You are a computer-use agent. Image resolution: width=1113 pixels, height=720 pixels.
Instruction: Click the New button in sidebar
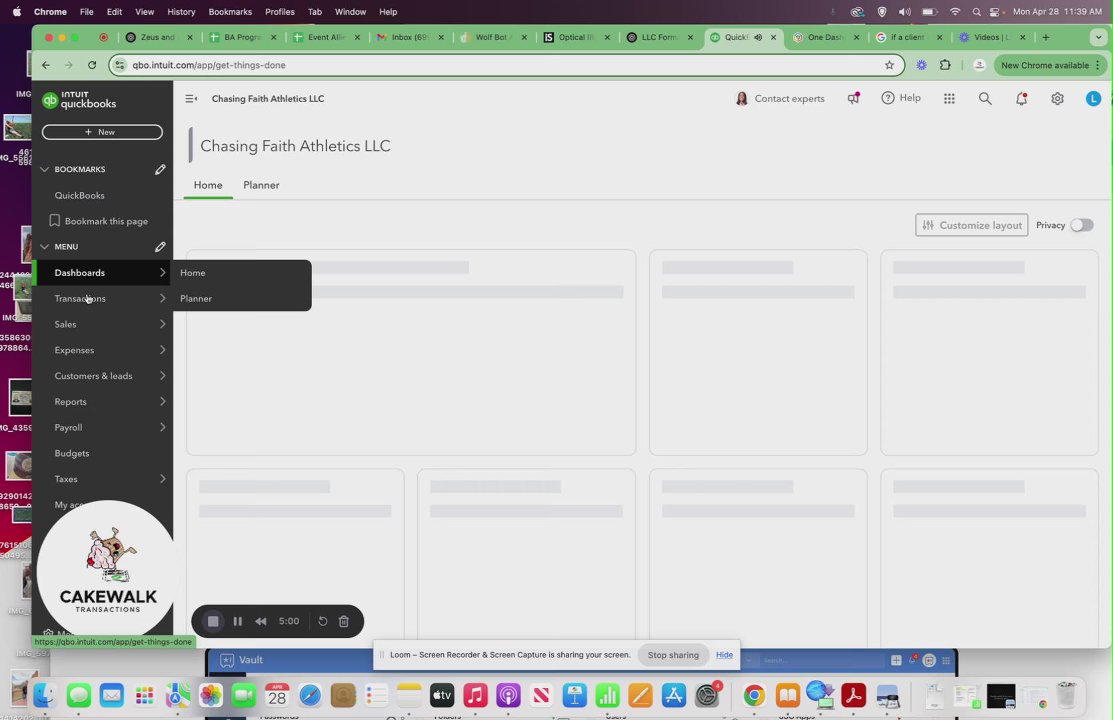click(x=102, y=132)
